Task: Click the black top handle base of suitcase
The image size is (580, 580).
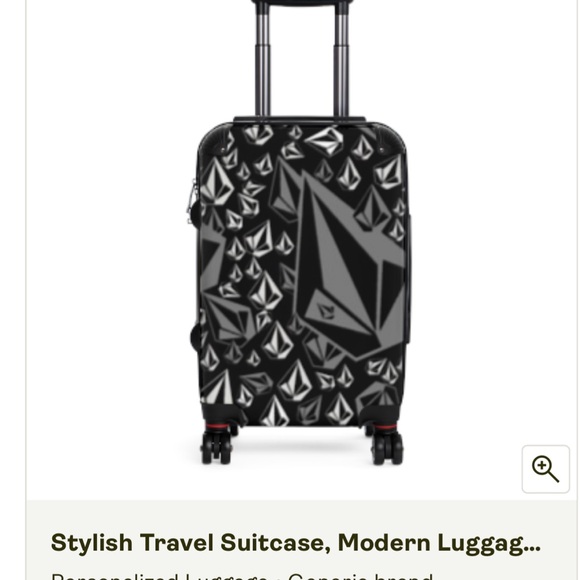Action: (x=300, y=119)
